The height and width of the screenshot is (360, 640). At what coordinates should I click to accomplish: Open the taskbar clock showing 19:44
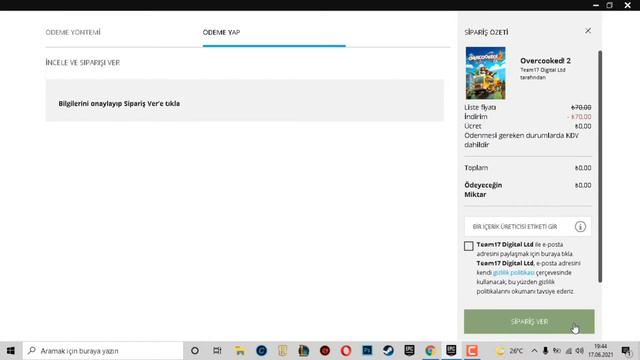pyautogui.click(x=601, y=351)
